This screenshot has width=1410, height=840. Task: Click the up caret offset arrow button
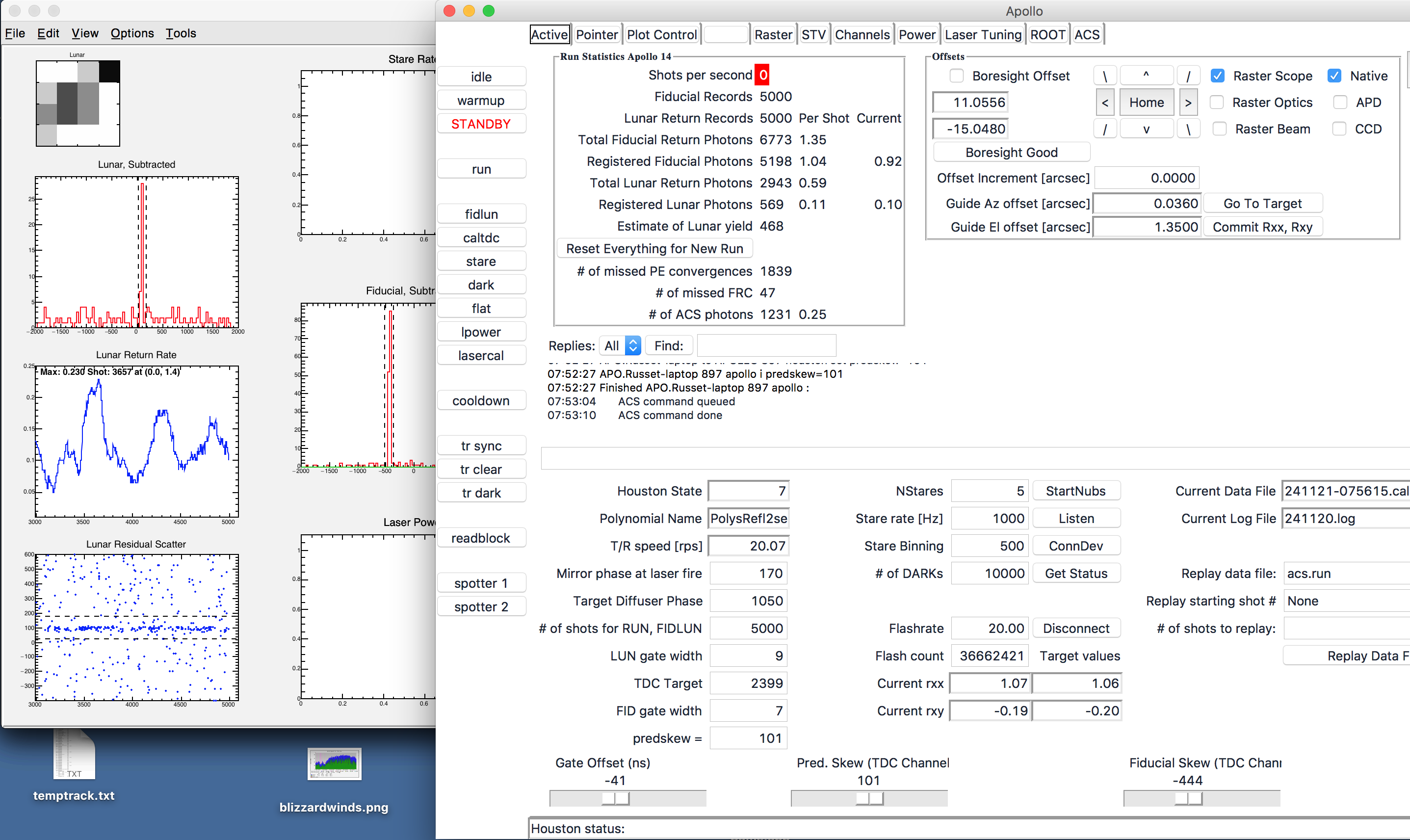click(1147, 76)
